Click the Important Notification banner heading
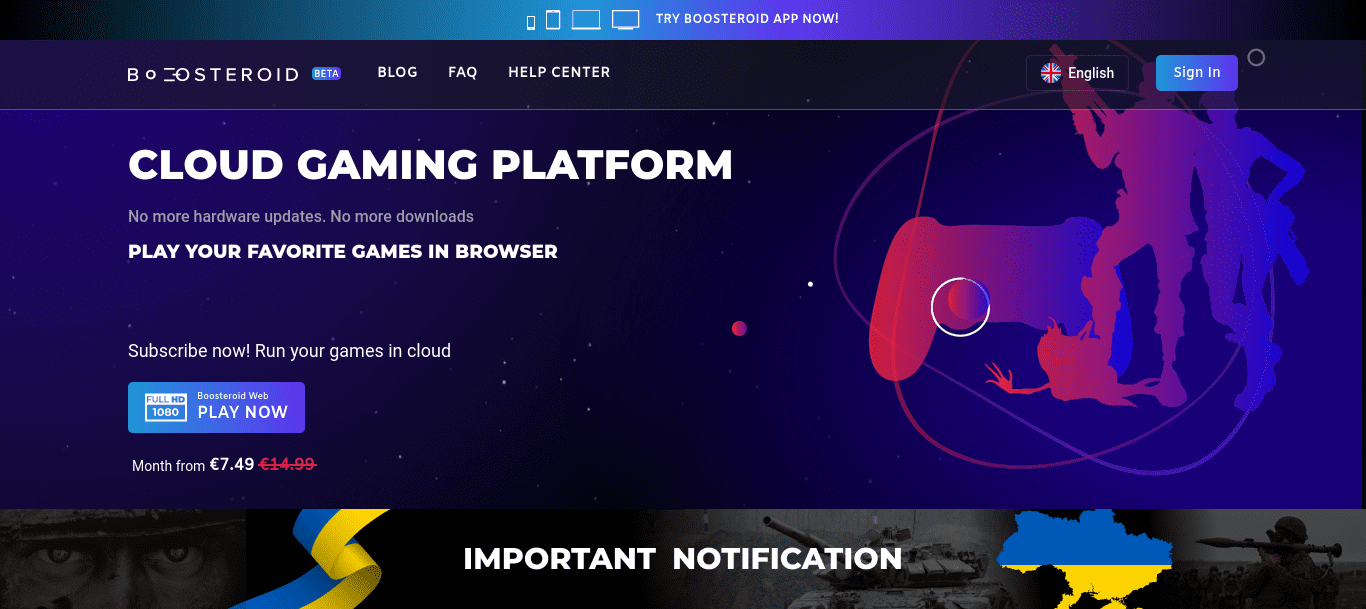The height and width of the screenshot is (609, 1366). pos(682,558)
